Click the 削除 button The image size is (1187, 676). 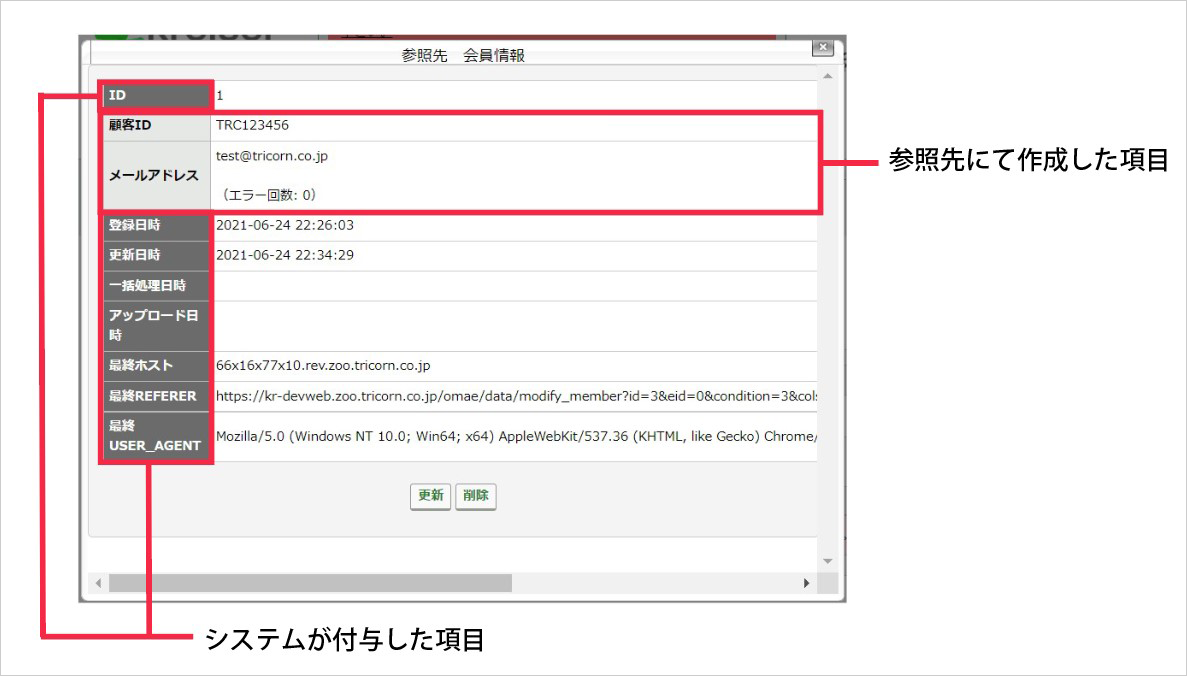[x=475, y=497]
